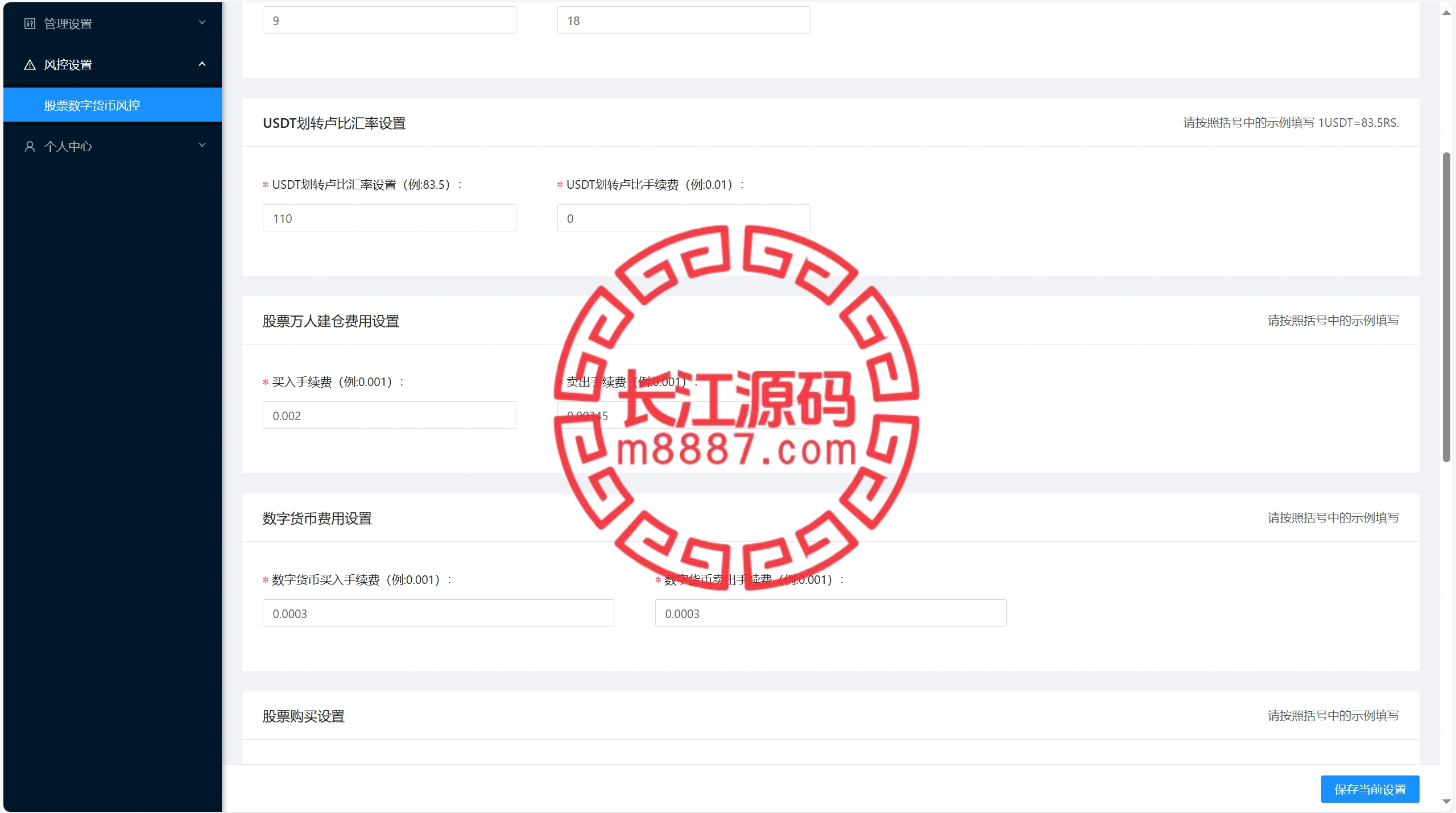The image size is (1456, 813).
Task: Click USDT划转卢比手续费 field with 0
Action: [x=684, y=218]
